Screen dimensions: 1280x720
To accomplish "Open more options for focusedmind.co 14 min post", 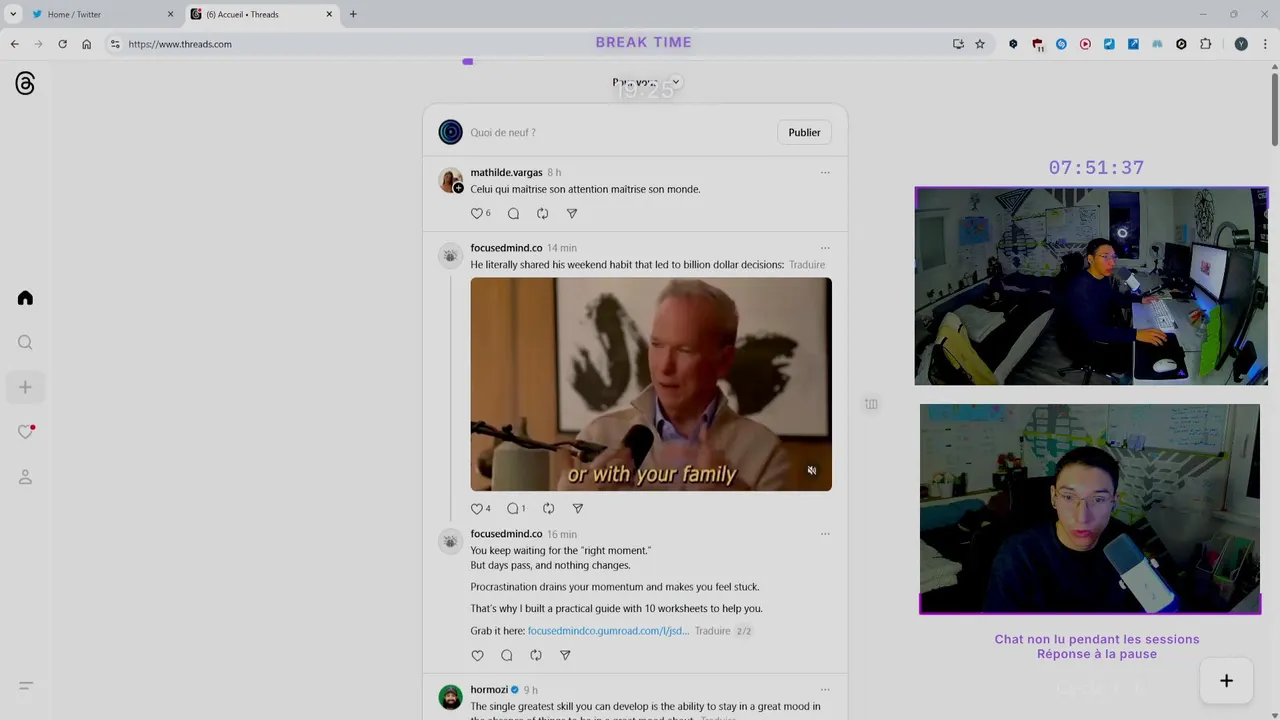I will tap(825, 247).
